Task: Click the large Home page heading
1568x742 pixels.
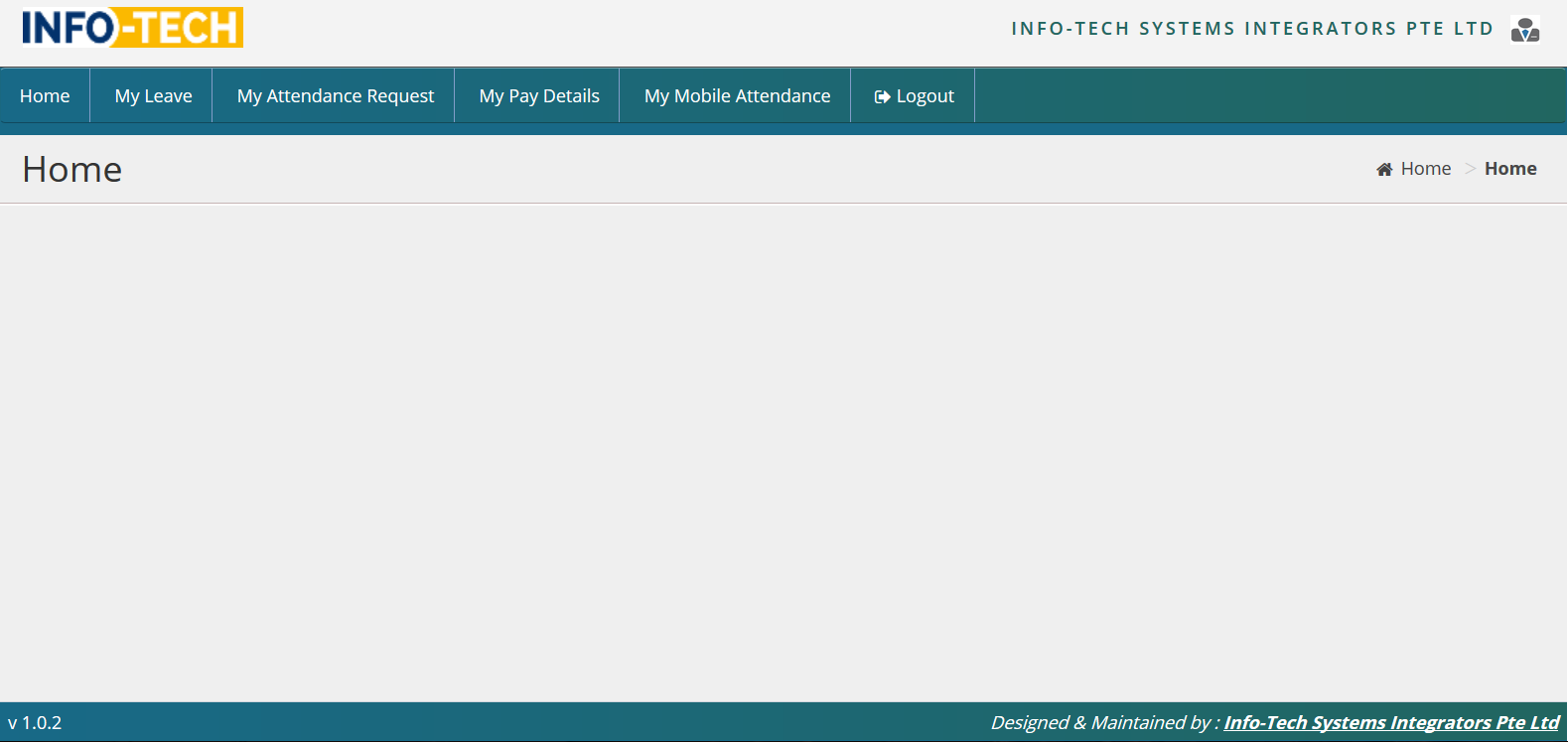Action: tap(72, 170)
